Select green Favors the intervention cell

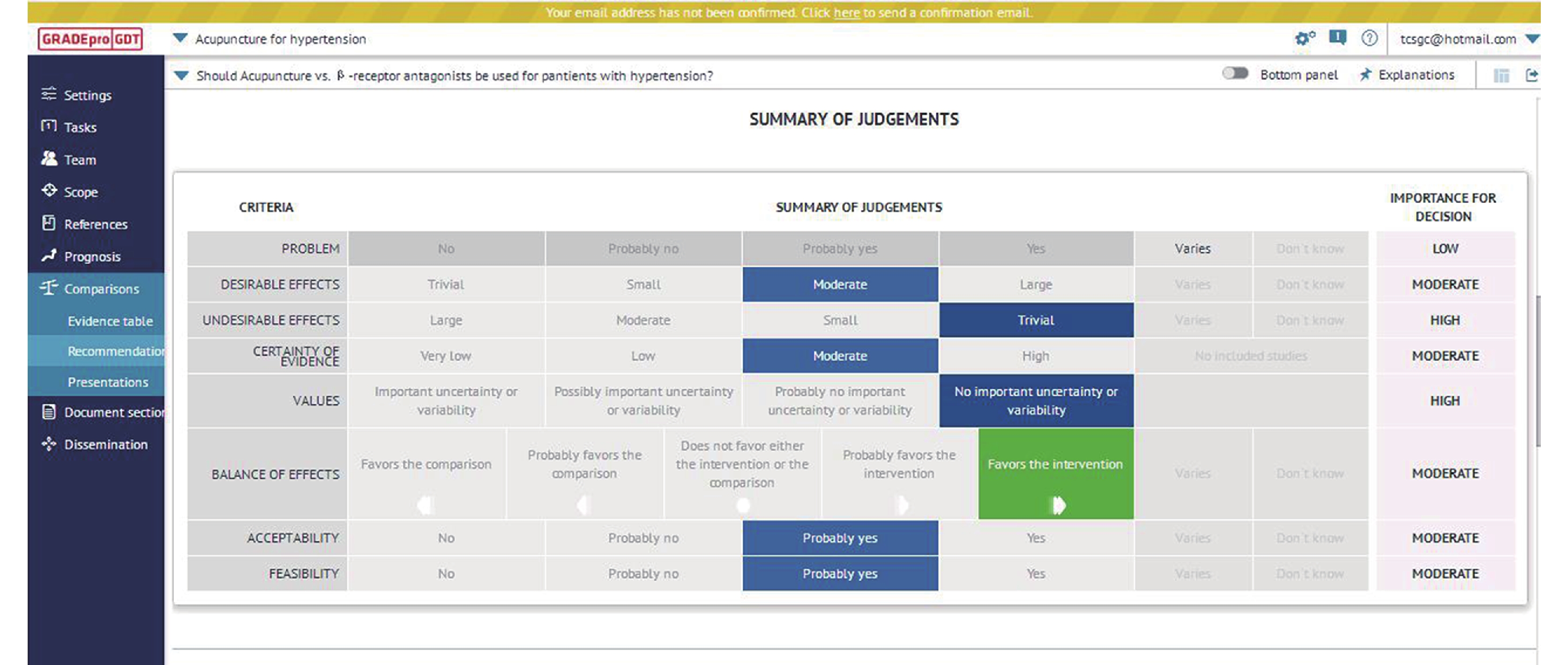tap(1055, 474)
